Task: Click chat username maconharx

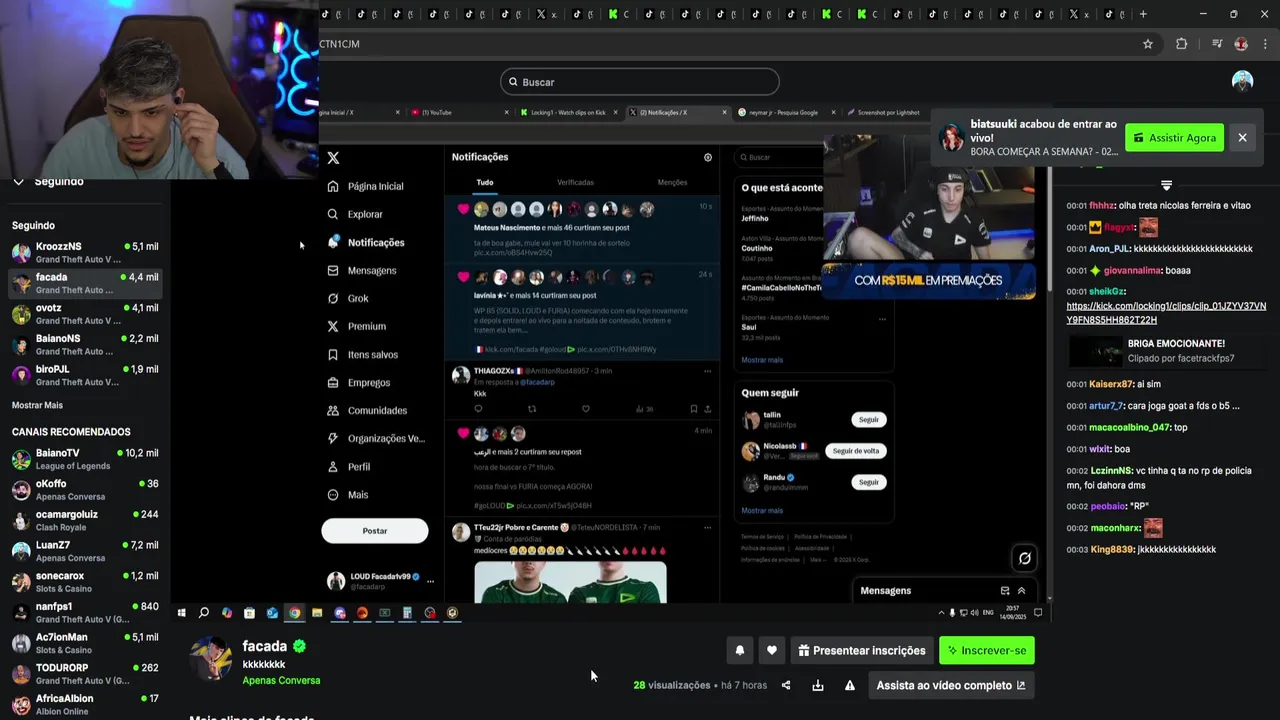Action: (x=1115, y=528)
